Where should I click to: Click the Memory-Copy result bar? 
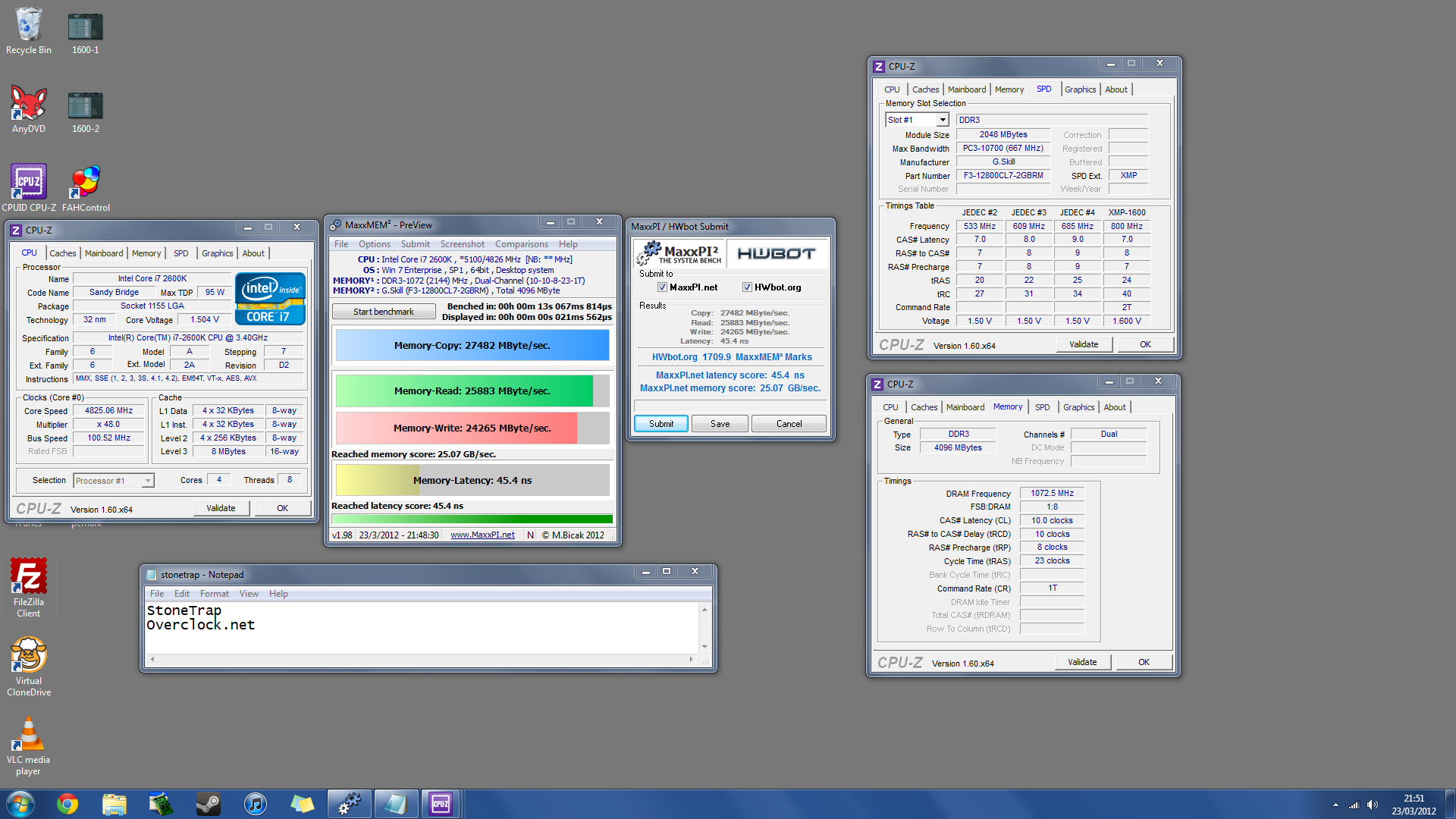tap(472, 346)
